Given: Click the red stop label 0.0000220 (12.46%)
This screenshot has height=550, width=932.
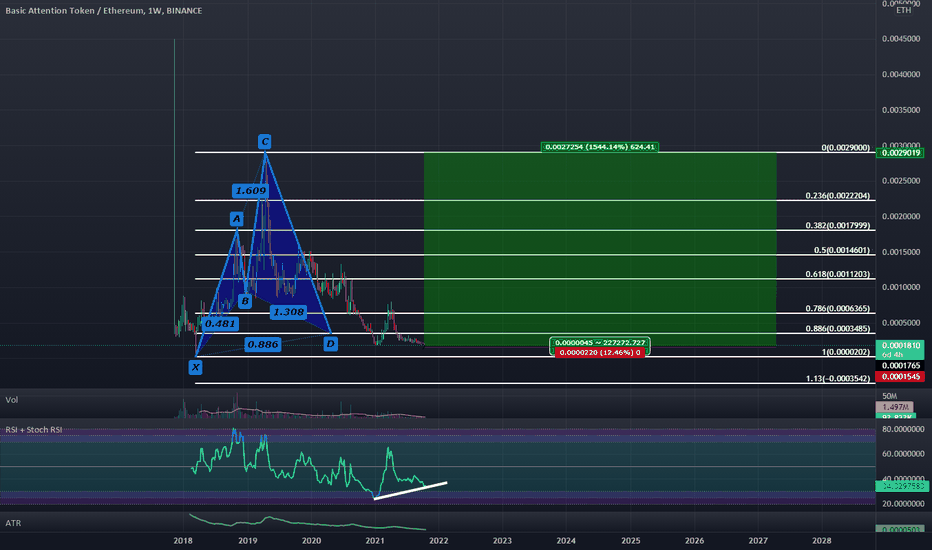Looking at the screenshot, I should click(600, 353).
